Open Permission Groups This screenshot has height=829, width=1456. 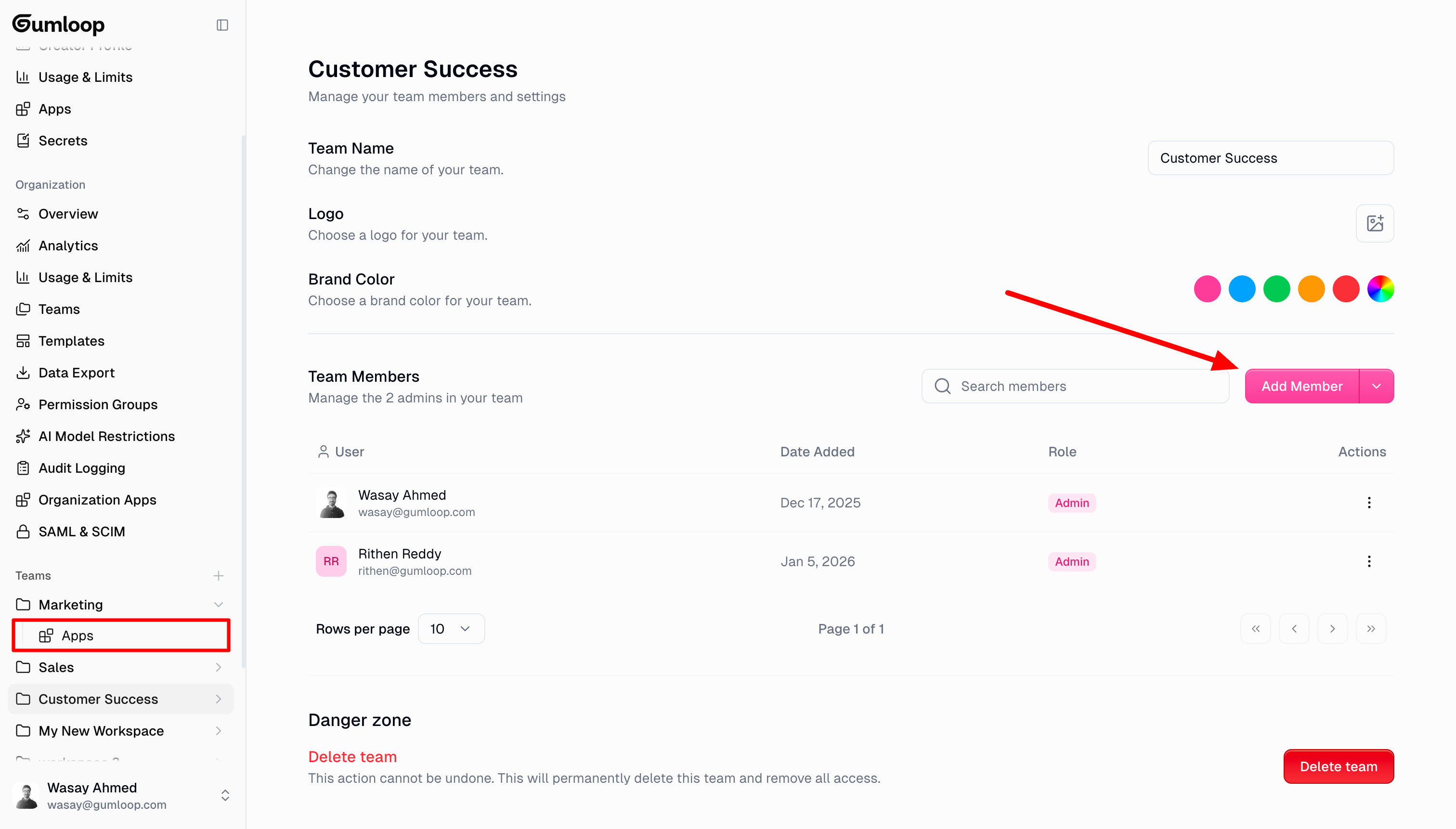[98, 404]
